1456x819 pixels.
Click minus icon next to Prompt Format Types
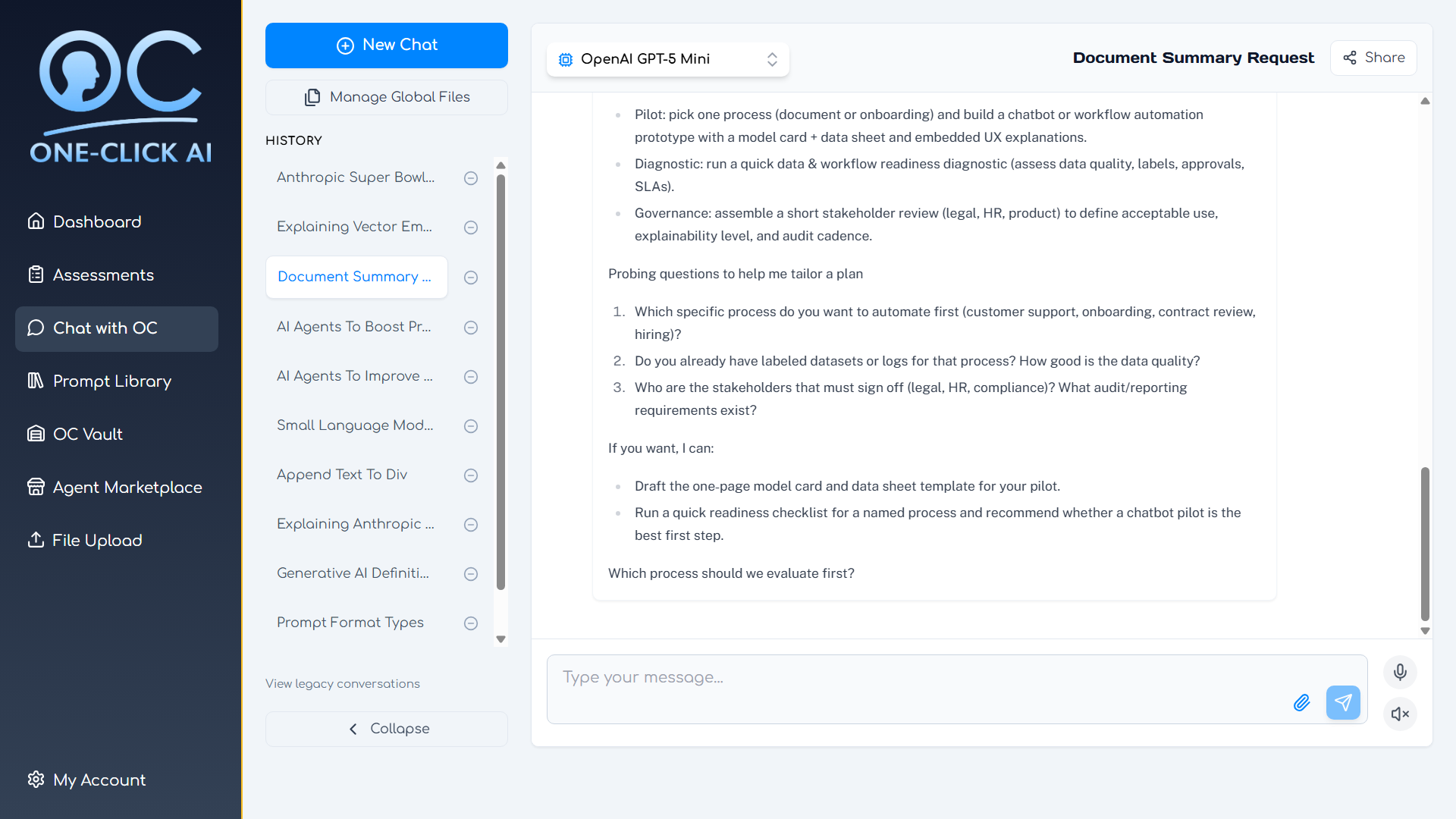pyautogui.click(x=471, y=623)
